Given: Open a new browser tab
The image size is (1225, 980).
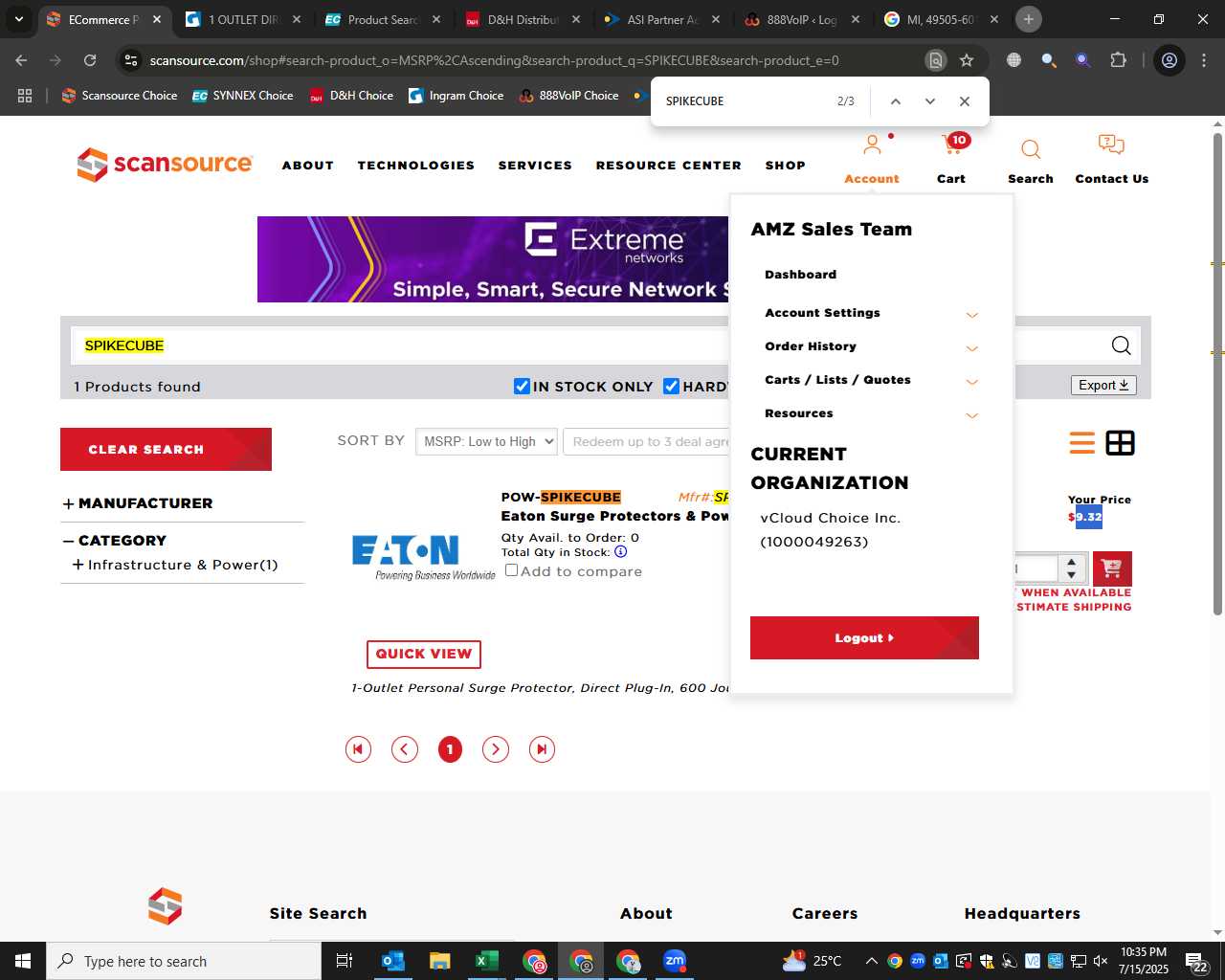Looking at the screenshot, I should pos(1029,19).
